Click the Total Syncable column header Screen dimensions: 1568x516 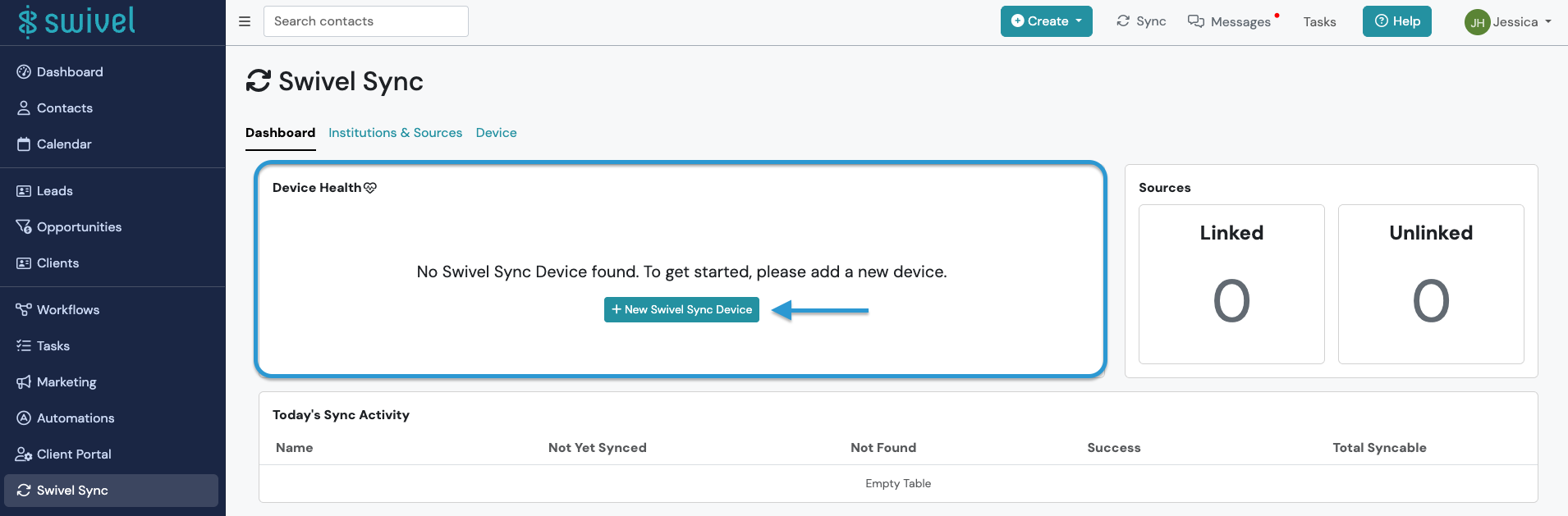(x=1380, y=448)
